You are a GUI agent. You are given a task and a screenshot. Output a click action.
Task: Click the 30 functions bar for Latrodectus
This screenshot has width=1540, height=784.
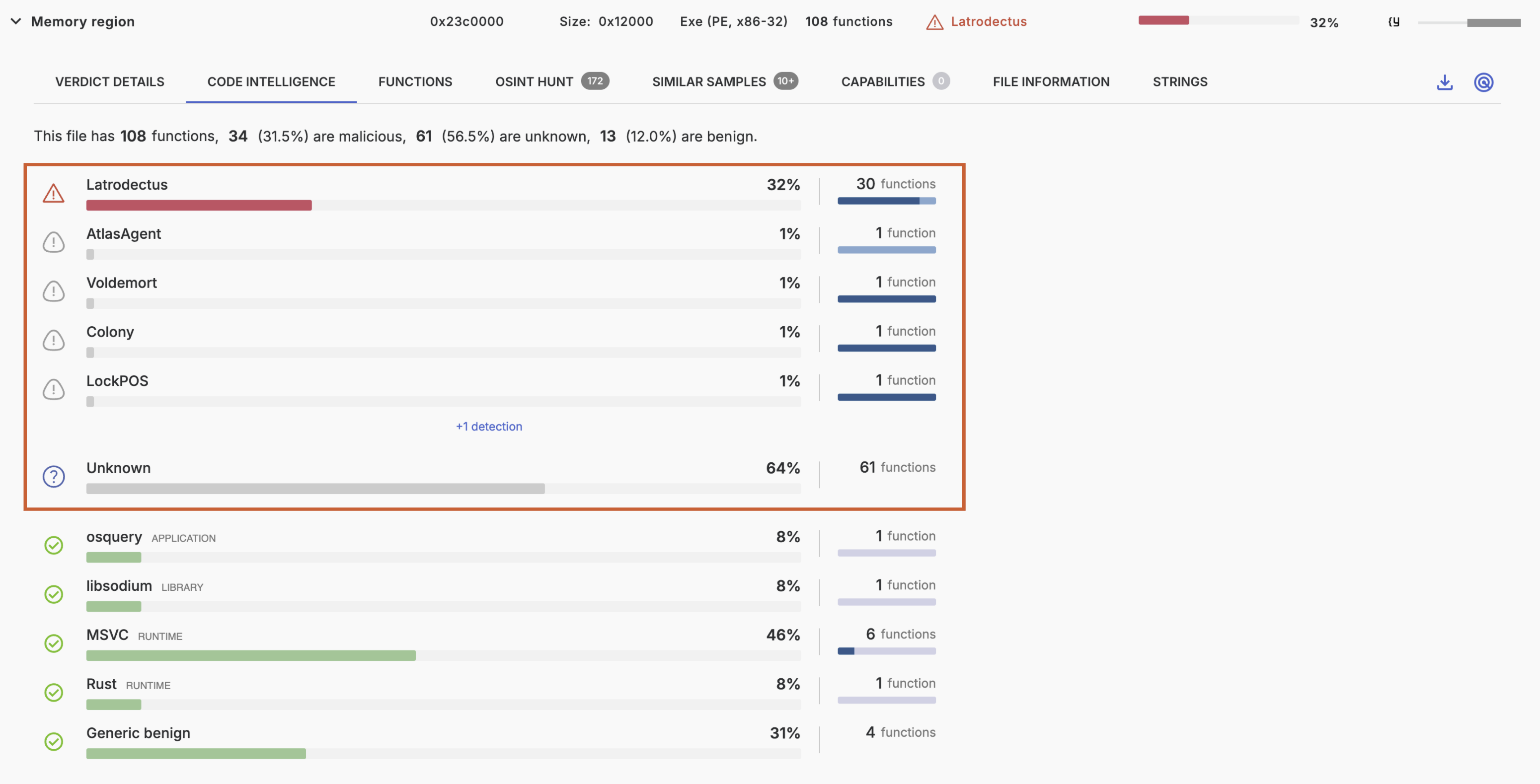pos(886,201)
